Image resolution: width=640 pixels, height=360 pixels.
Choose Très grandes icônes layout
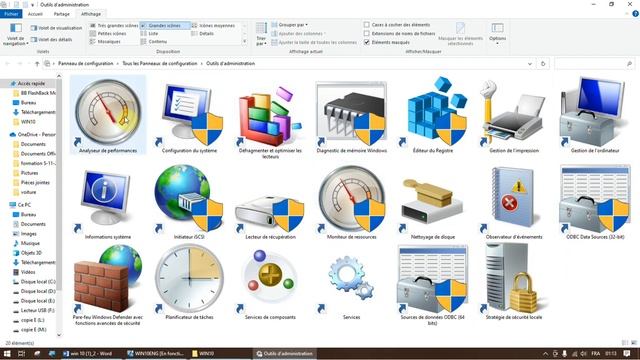[x=114, y=25]
